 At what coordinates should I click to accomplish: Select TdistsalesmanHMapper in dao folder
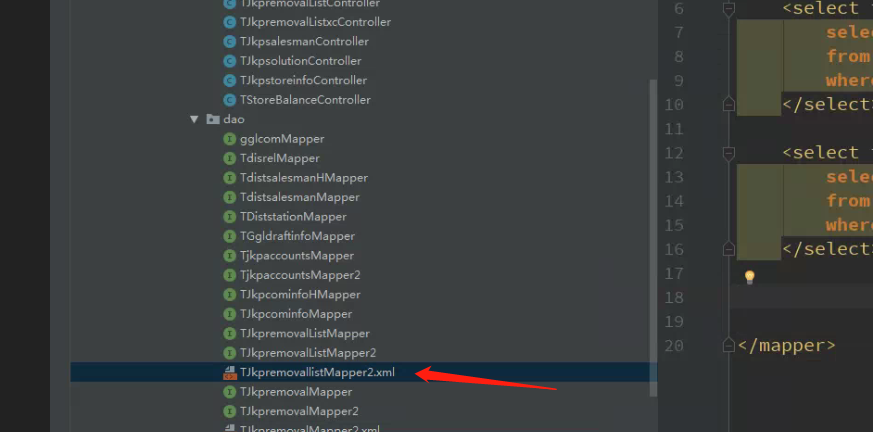click(x=304, y=178)
